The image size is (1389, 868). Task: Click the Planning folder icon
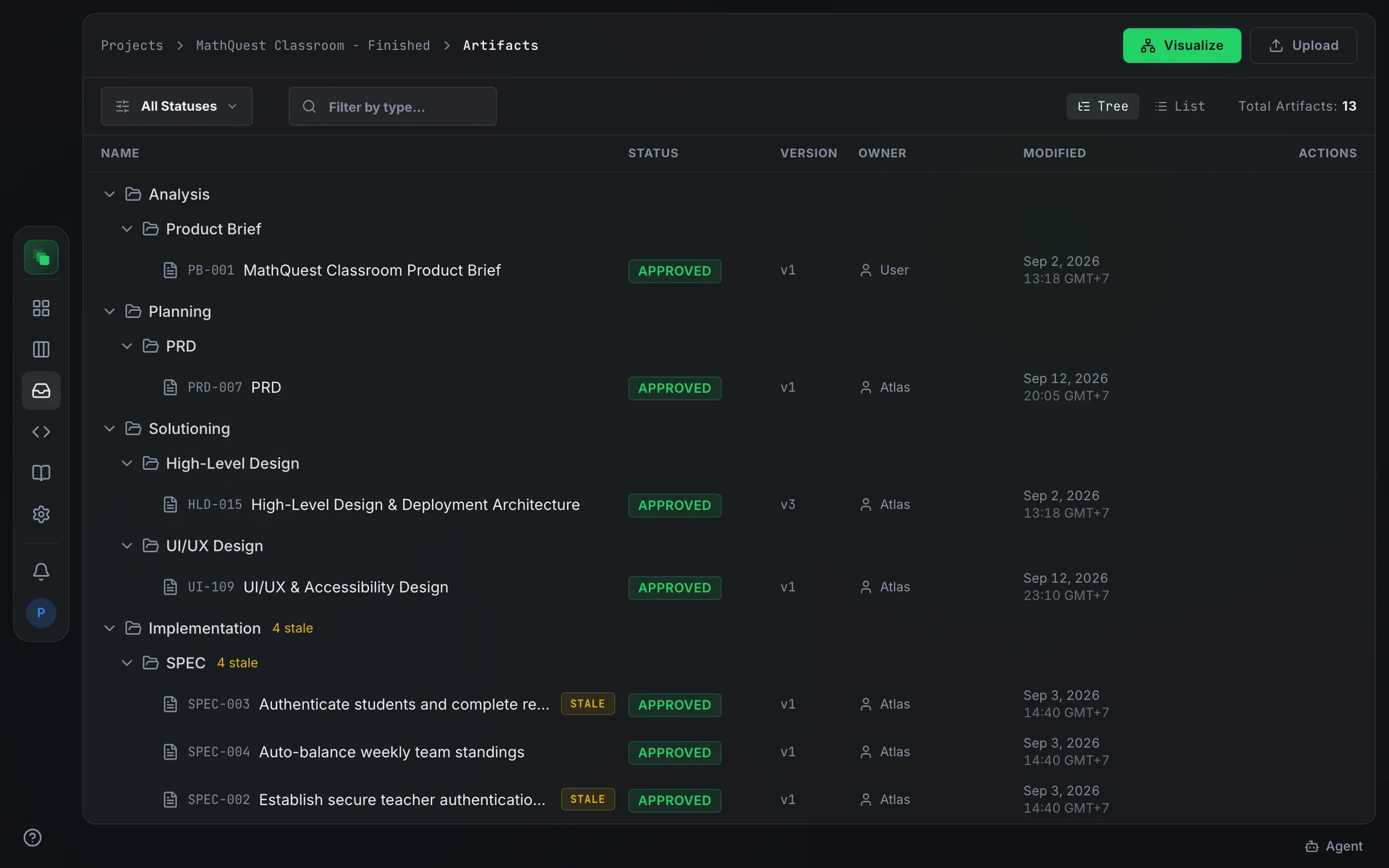coord(133,311)
